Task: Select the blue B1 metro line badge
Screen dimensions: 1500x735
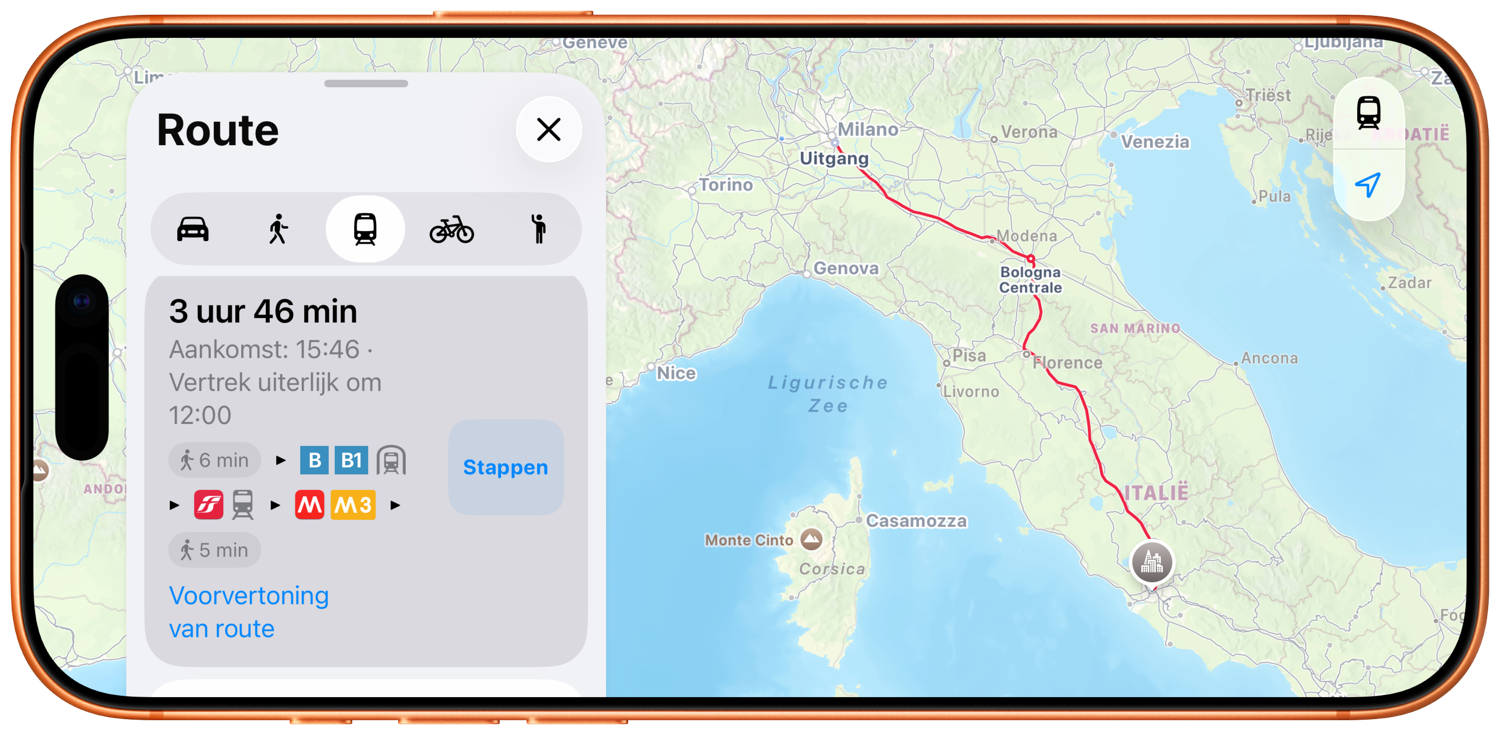Action: (351, 460)
